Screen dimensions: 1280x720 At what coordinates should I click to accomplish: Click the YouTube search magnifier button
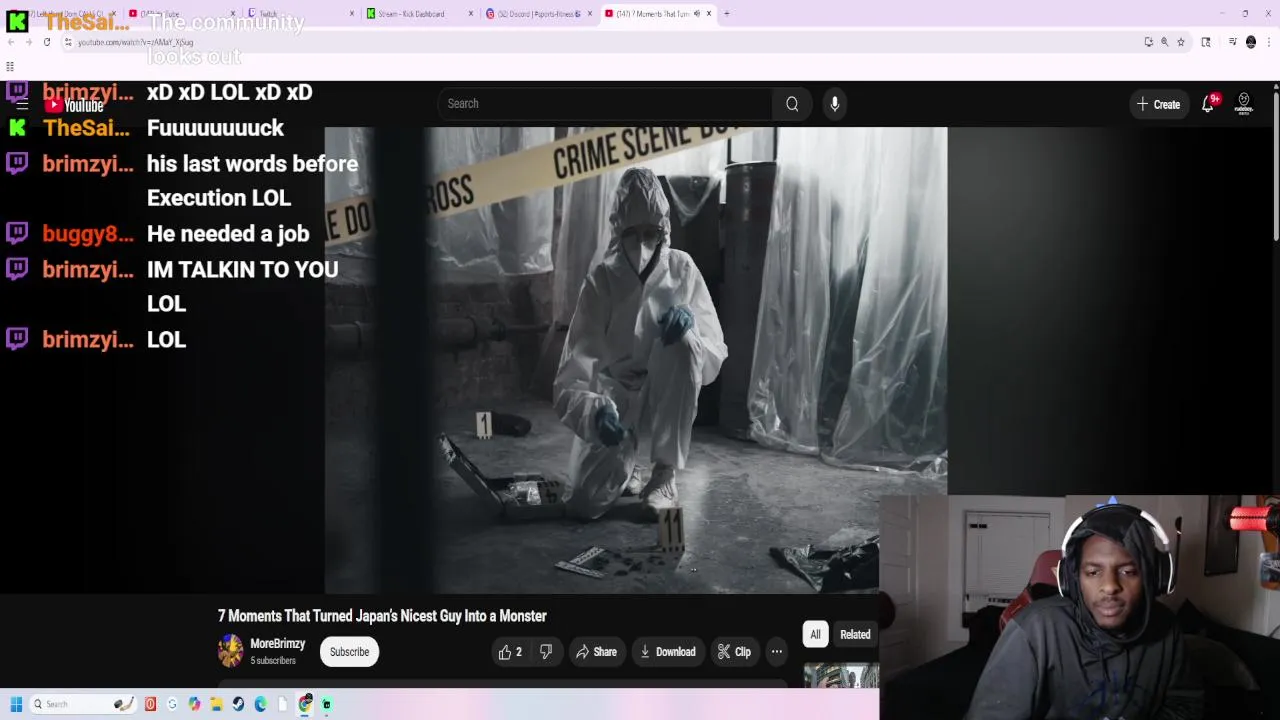792,104
